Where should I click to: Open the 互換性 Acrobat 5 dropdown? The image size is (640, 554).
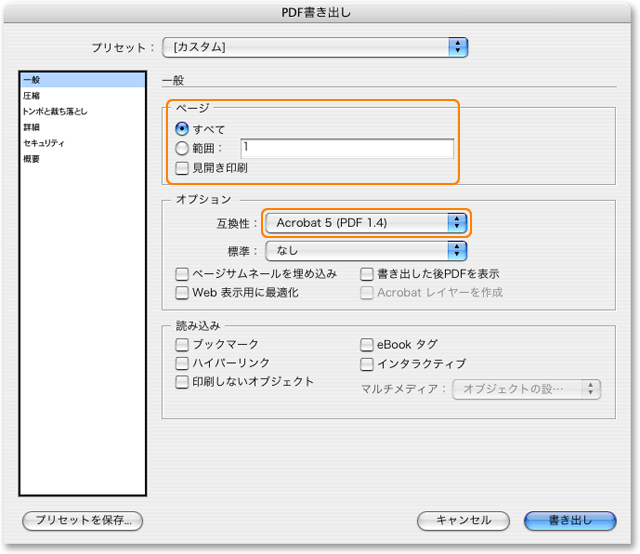click(x=366, y=222)
